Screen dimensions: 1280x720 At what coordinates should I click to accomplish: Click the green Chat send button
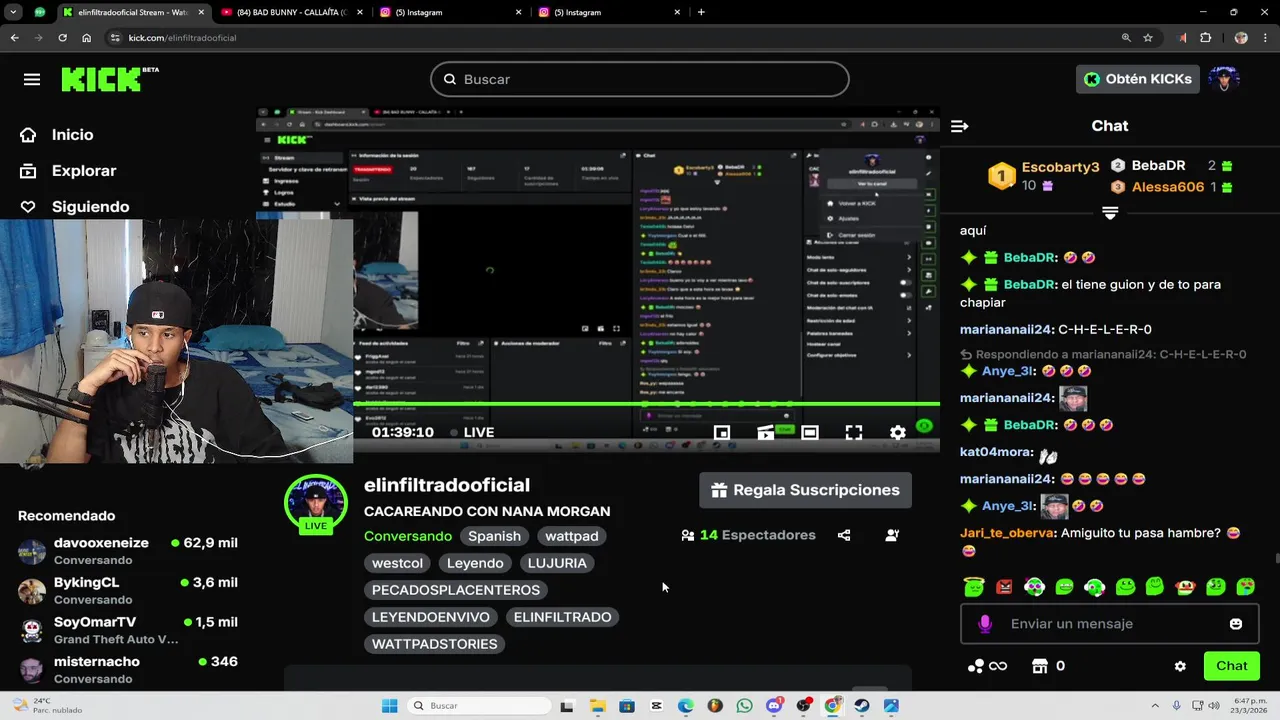point(1231,666)
